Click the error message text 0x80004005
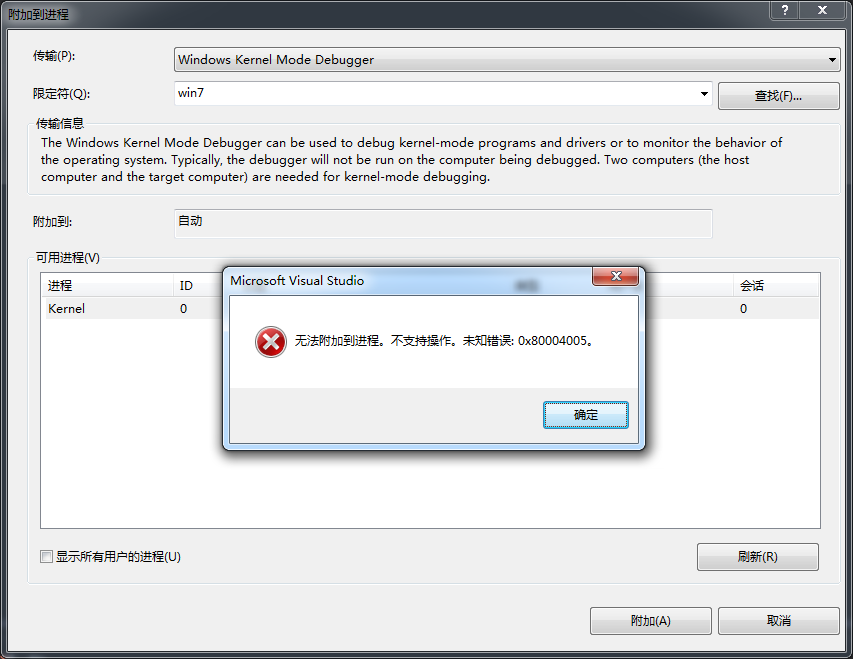Image resolution: width=853 pixels, height=659 pixels. [552, 341]
